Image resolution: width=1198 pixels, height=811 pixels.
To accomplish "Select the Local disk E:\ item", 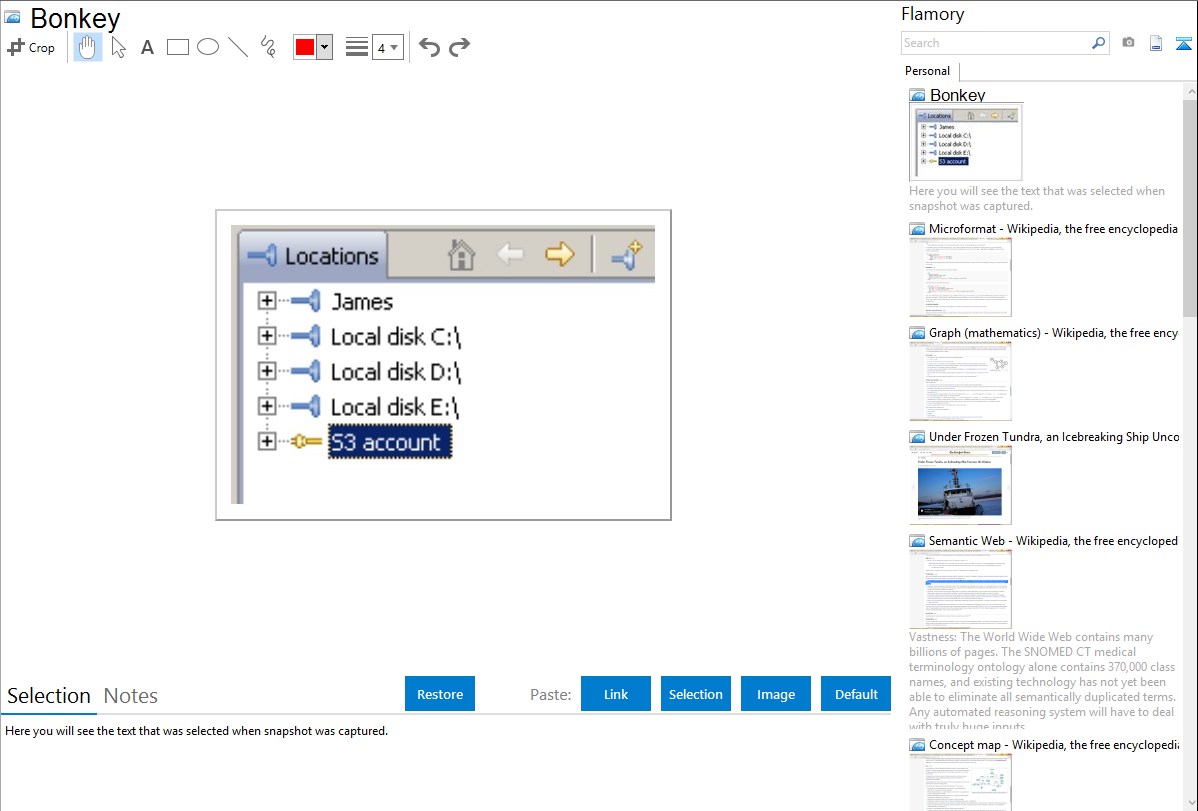I will pos(394,407).
